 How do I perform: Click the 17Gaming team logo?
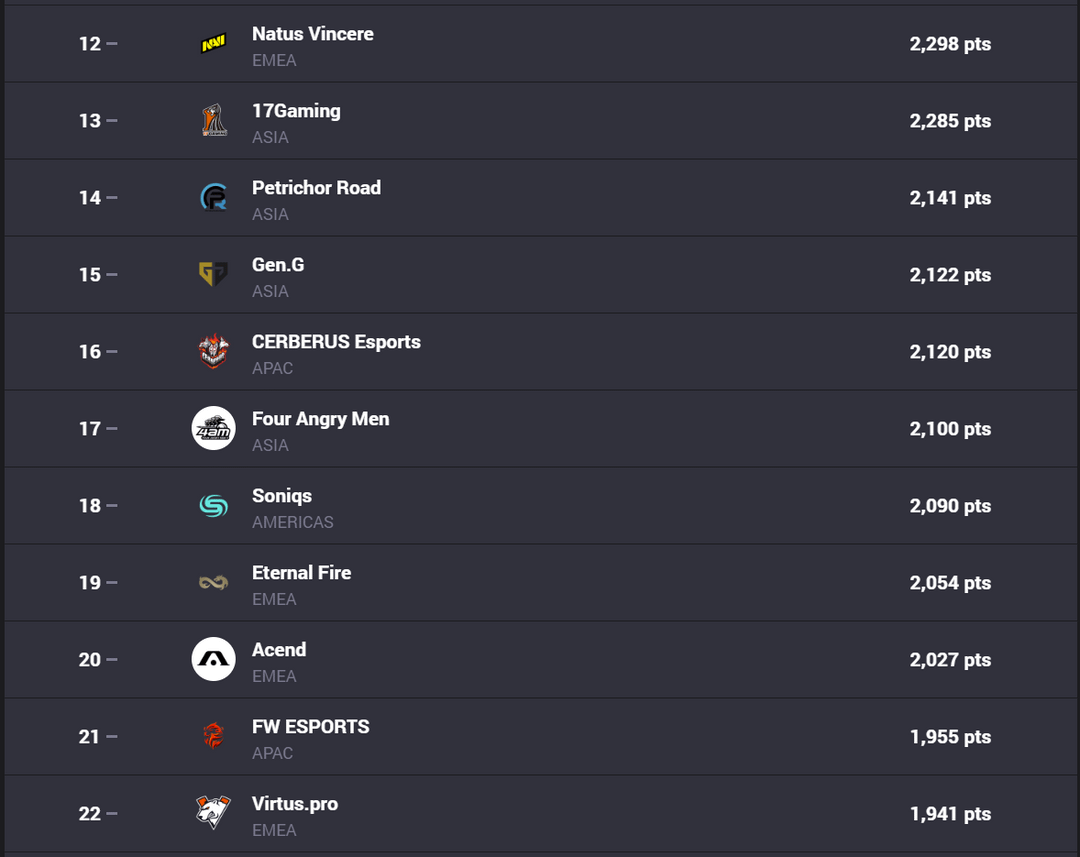pyautogui.click(x=213, y=121)
